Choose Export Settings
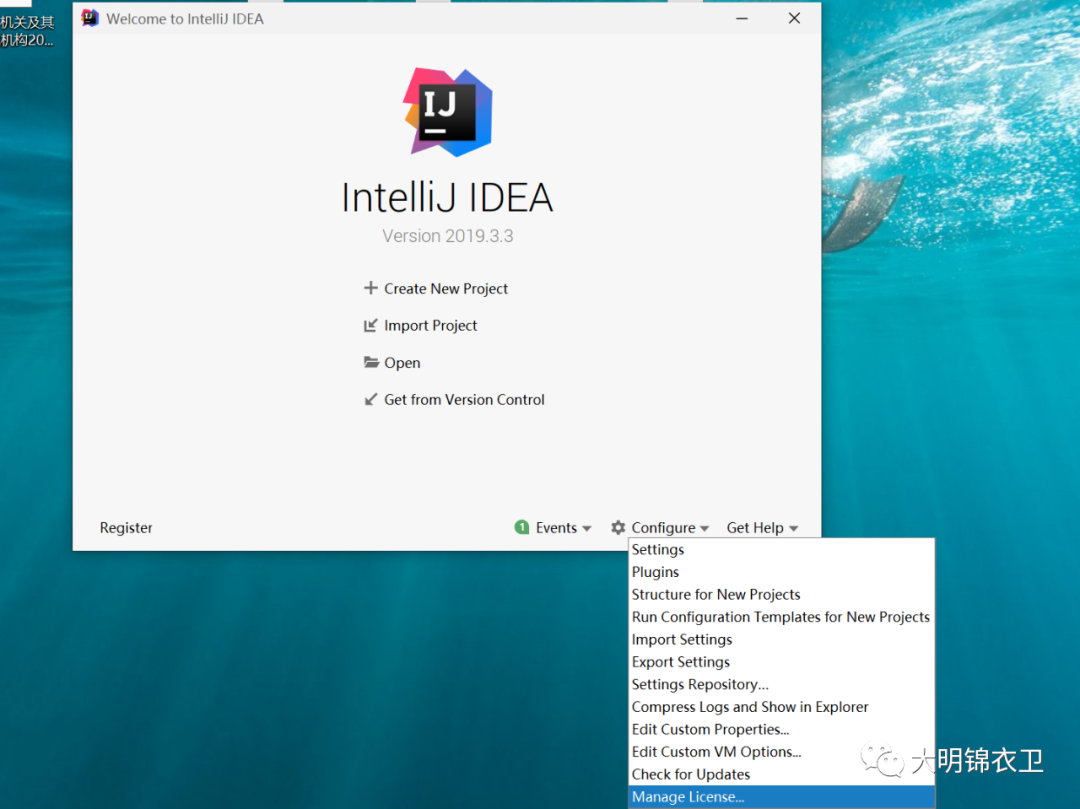The image size is (1080, 809). coord(782,662)
